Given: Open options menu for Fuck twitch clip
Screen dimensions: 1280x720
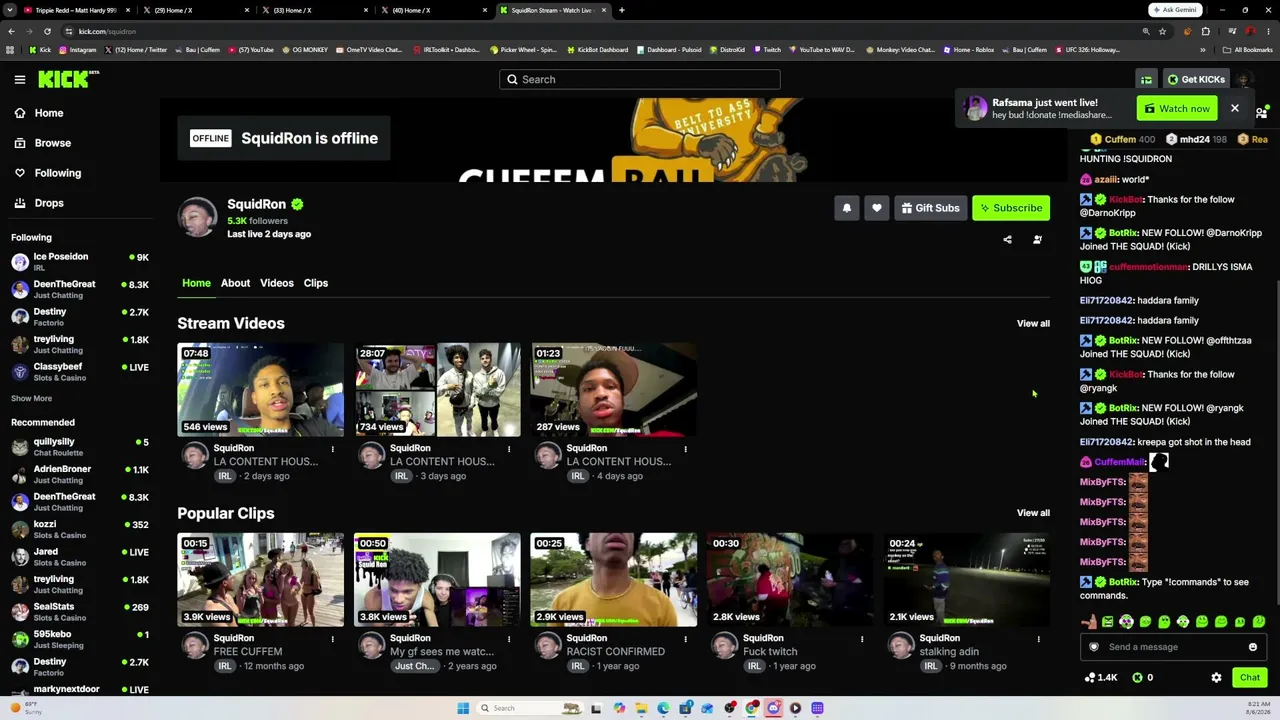Looking at the screenshot, I should point(862,639).
